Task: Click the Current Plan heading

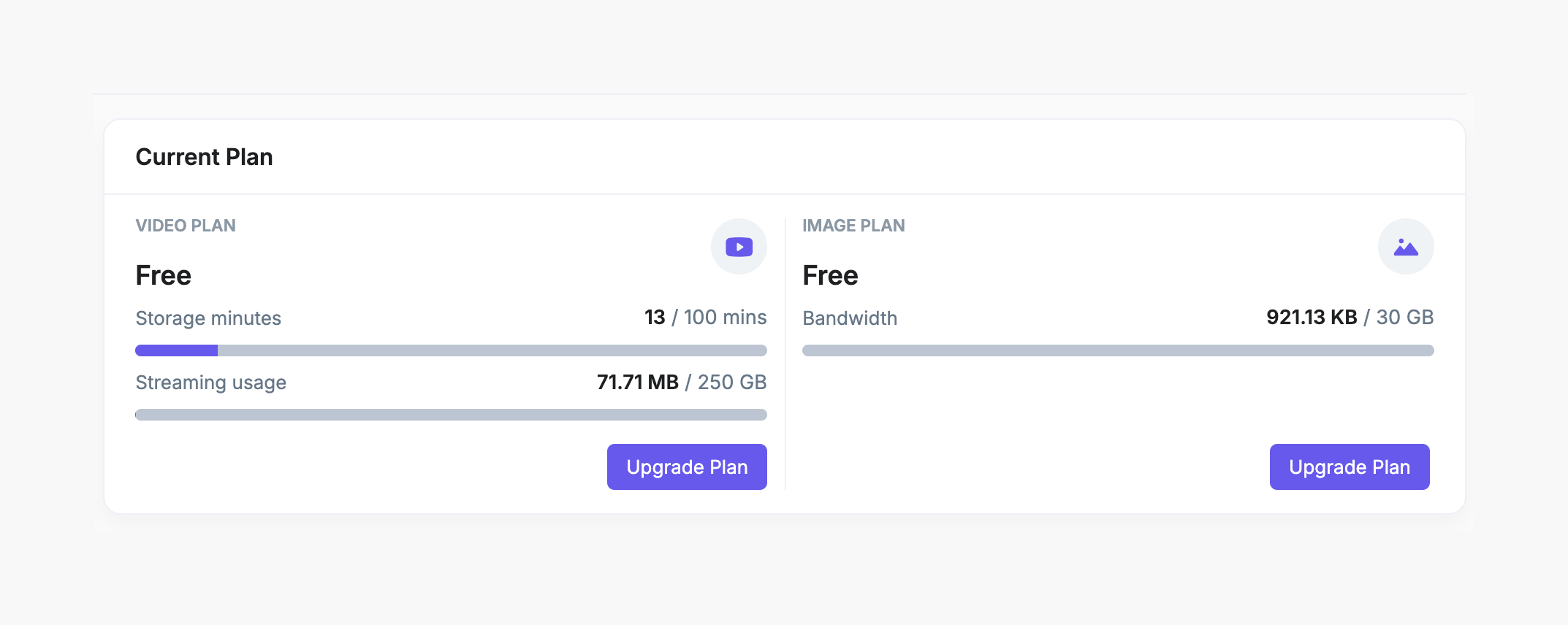Action: point(204,157)
